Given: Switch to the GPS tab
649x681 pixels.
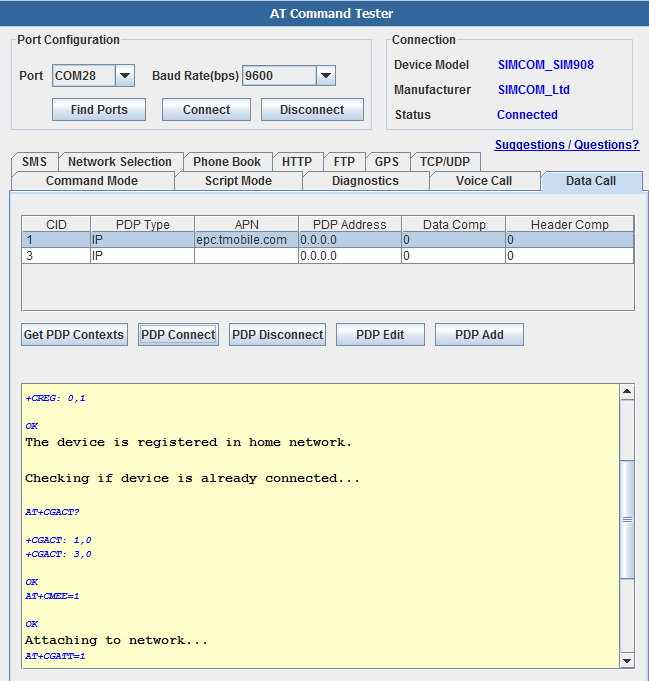Looking at the screenshot, I should (387, 162).
